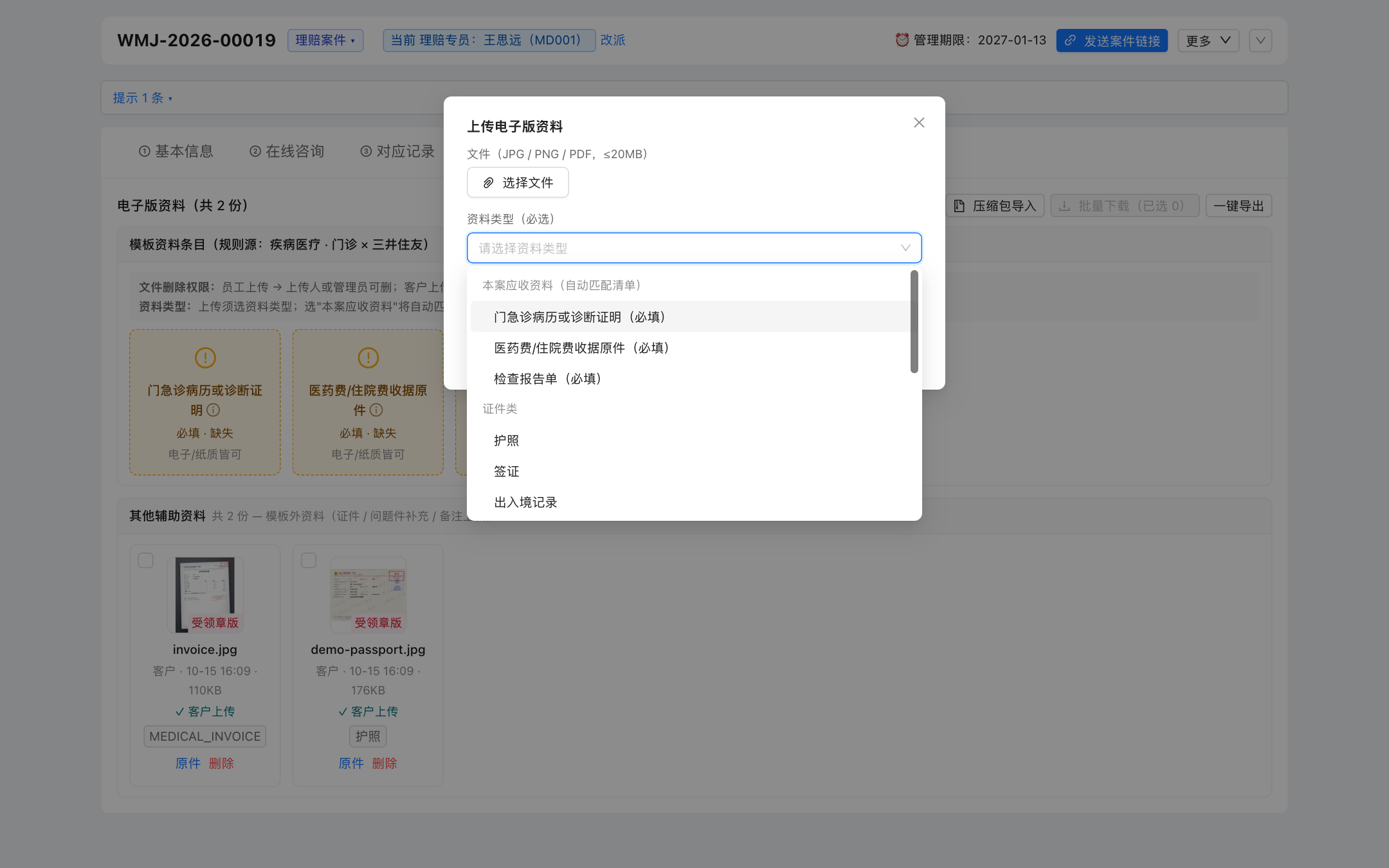Click the paperclip choose-file button
Screen dimensions: 1389x868
518,183
